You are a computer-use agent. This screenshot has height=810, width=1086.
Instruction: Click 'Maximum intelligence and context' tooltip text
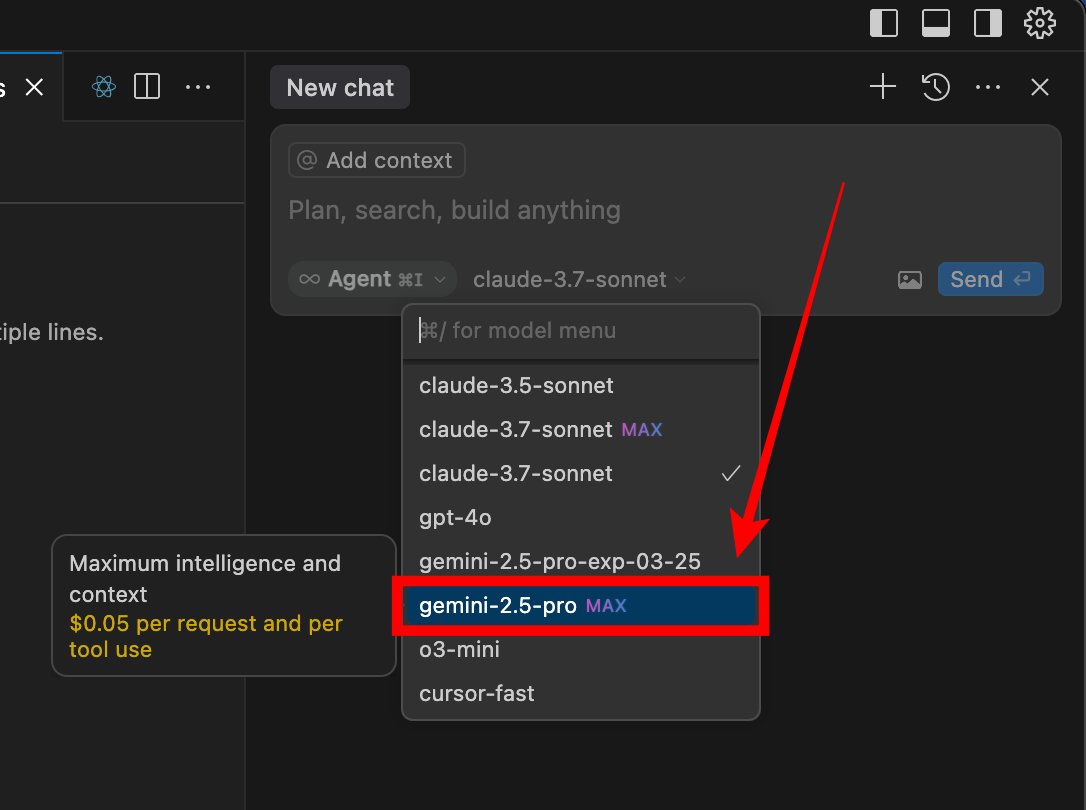[x=205, y=579]
